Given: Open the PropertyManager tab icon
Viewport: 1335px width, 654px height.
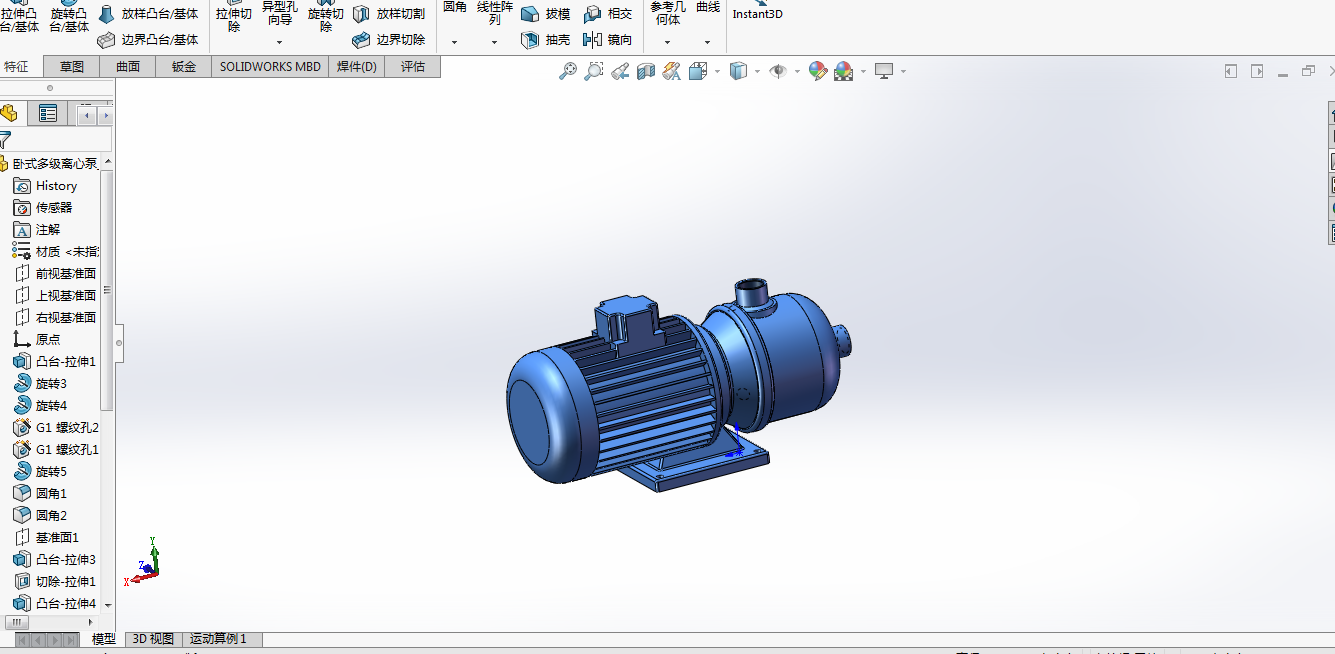Looking at the screenshot, I should (48, 113).
